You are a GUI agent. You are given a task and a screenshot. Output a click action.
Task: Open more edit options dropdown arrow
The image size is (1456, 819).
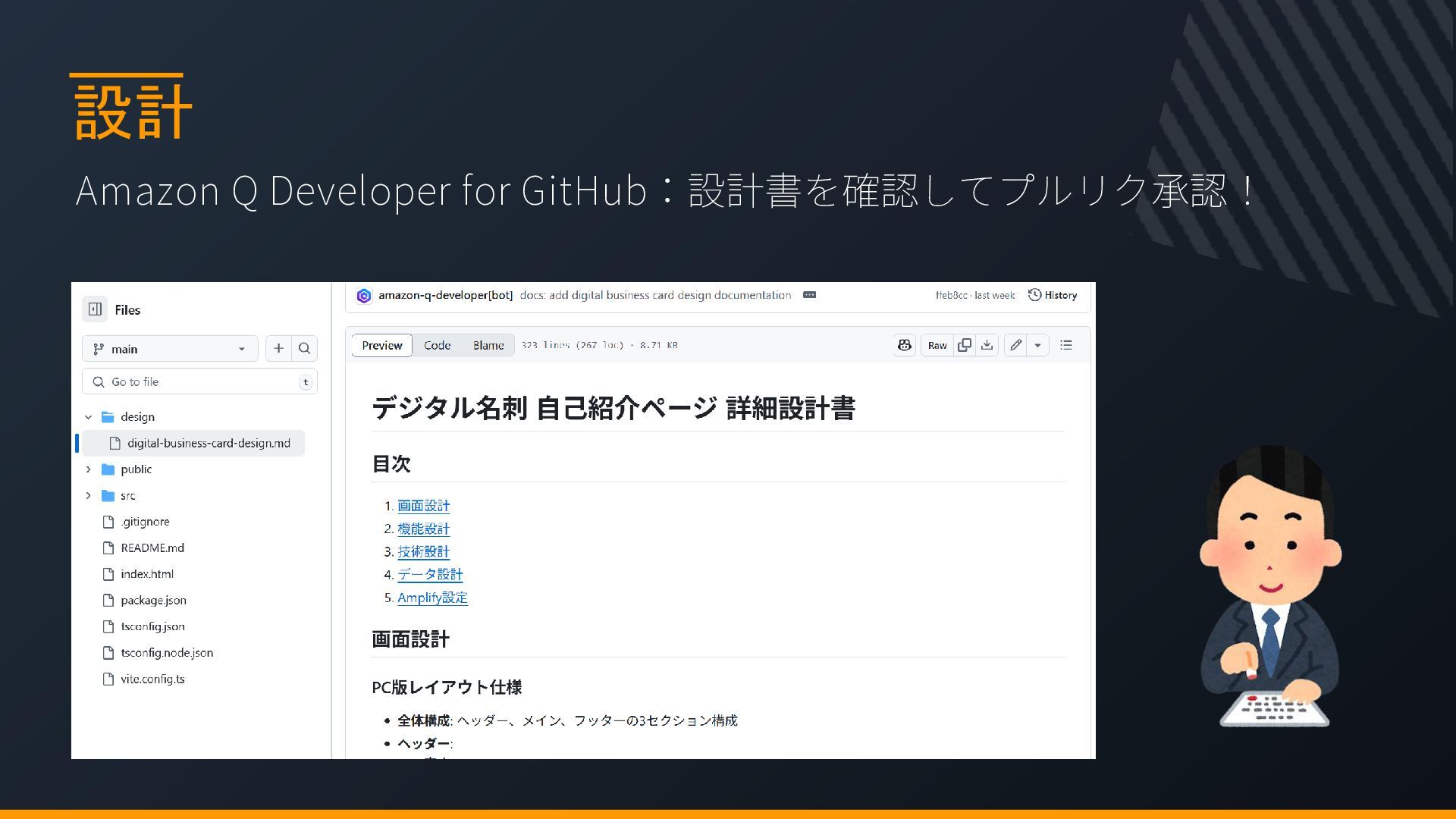coord(1037,345)
